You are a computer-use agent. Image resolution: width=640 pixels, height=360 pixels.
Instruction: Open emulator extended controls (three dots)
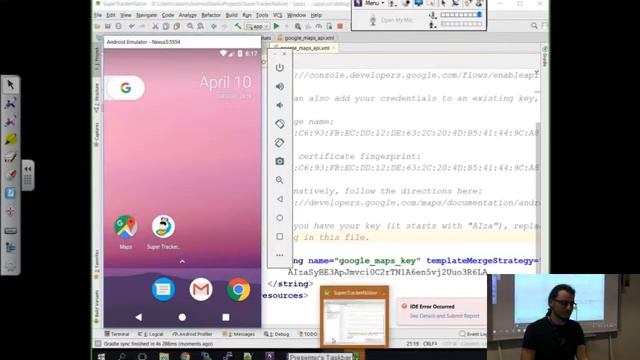coord(280,255)
